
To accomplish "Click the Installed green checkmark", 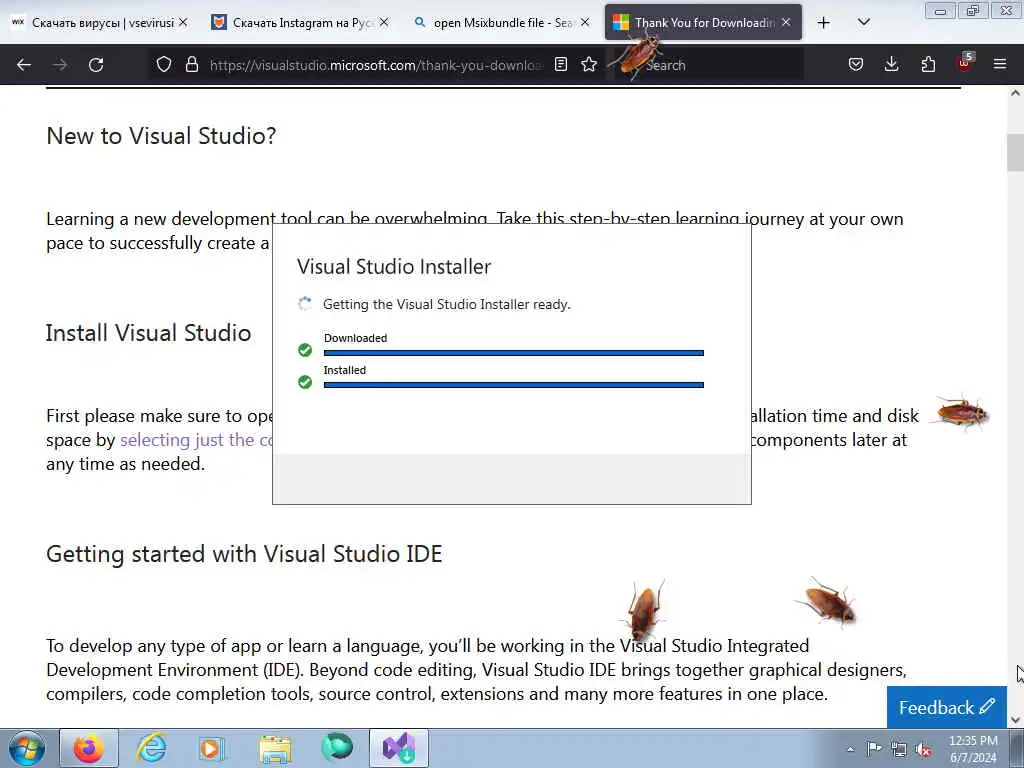I will coord(305,382).
